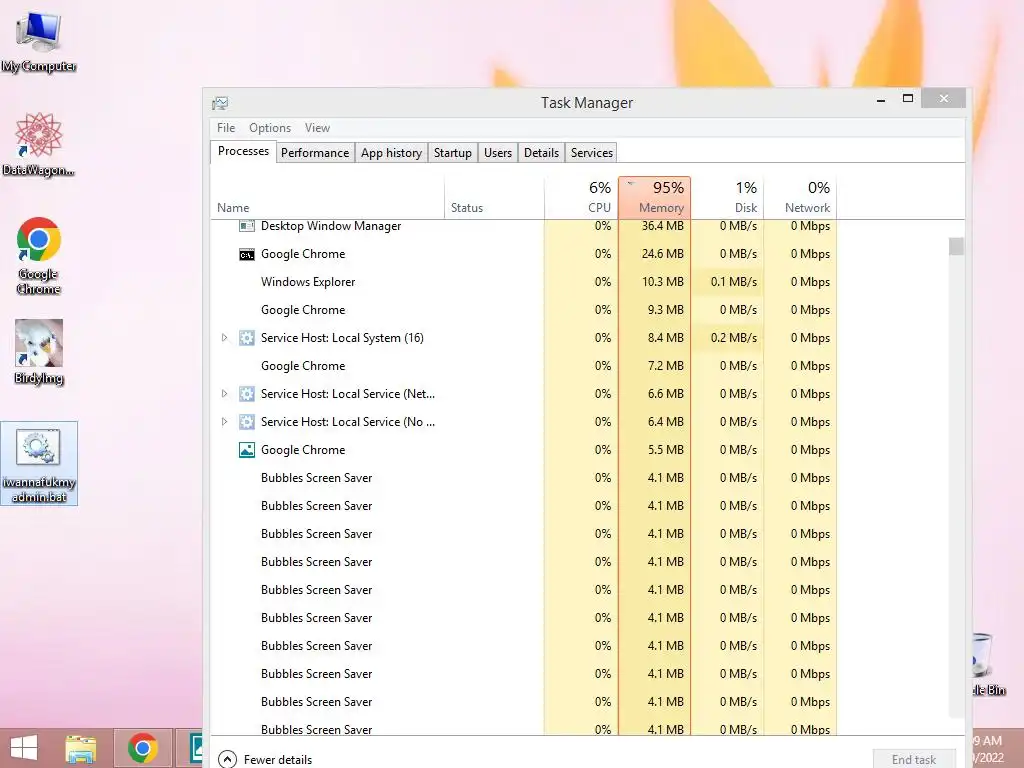This screenshot has height=768, width=1024.
Task: Click the Desktop Window Manager process icon
Action: [x=246, y=226]
